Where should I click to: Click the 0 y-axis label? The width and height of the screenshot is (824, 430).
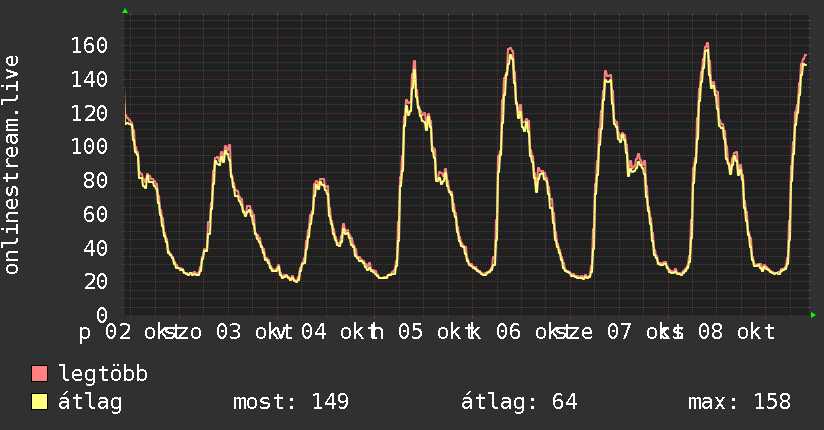[102, 315]
